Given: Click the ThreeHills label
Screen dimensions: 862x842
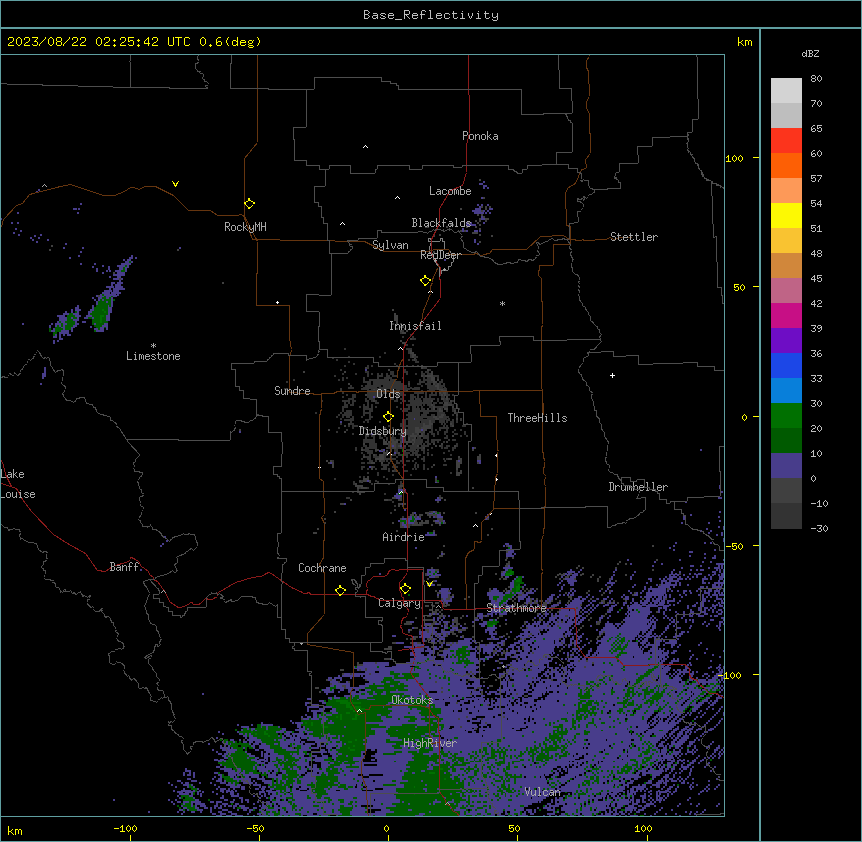Looking at the screenshot, I should (x=537, y=418).
